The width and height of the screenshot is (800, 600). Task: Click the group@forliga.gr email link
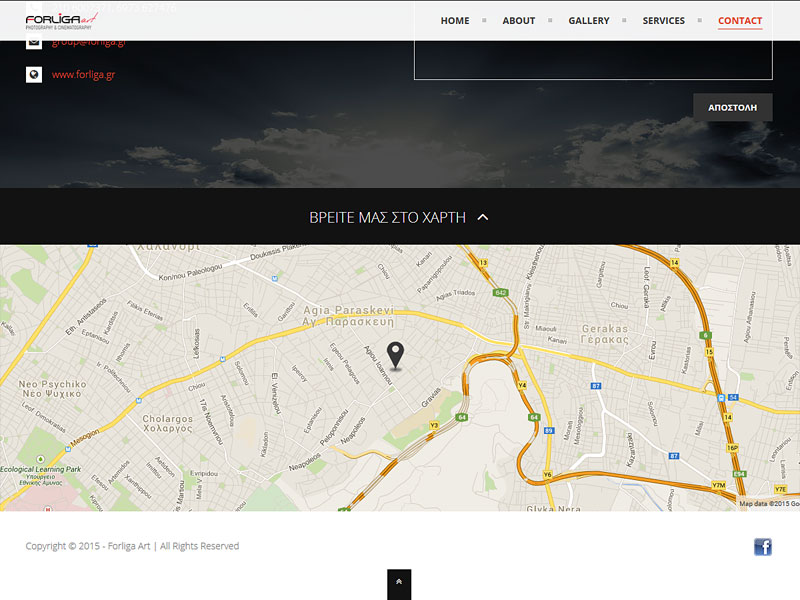(x=89, y=44)
